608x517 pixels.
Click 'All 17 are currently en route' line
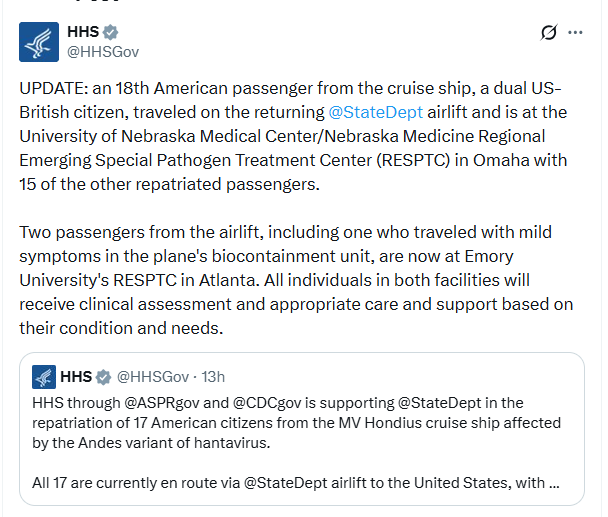pyautogui.click(x=296, y=483)
